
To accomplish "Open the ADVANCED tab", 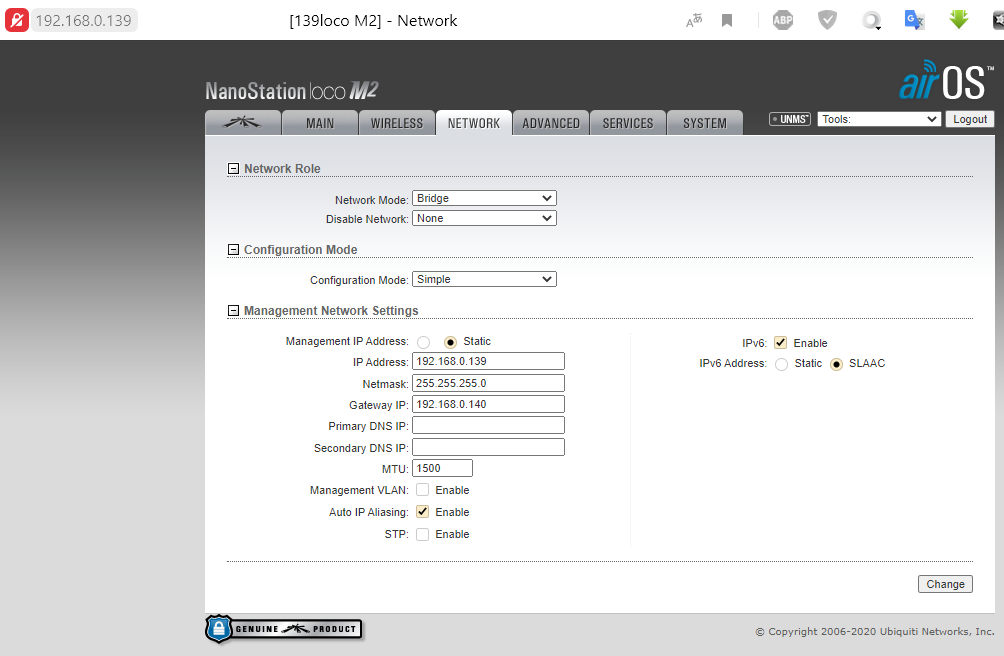I will [551, 123].
